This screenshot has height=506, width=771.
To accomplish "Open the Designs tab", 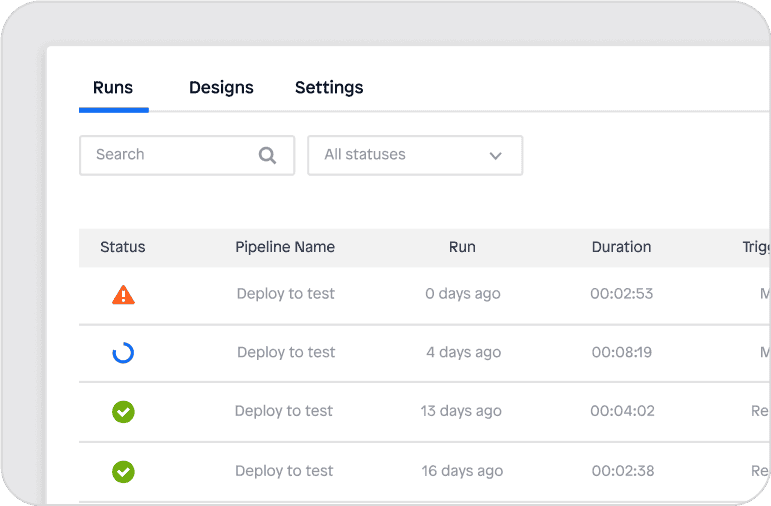I will tap(221, 88).
